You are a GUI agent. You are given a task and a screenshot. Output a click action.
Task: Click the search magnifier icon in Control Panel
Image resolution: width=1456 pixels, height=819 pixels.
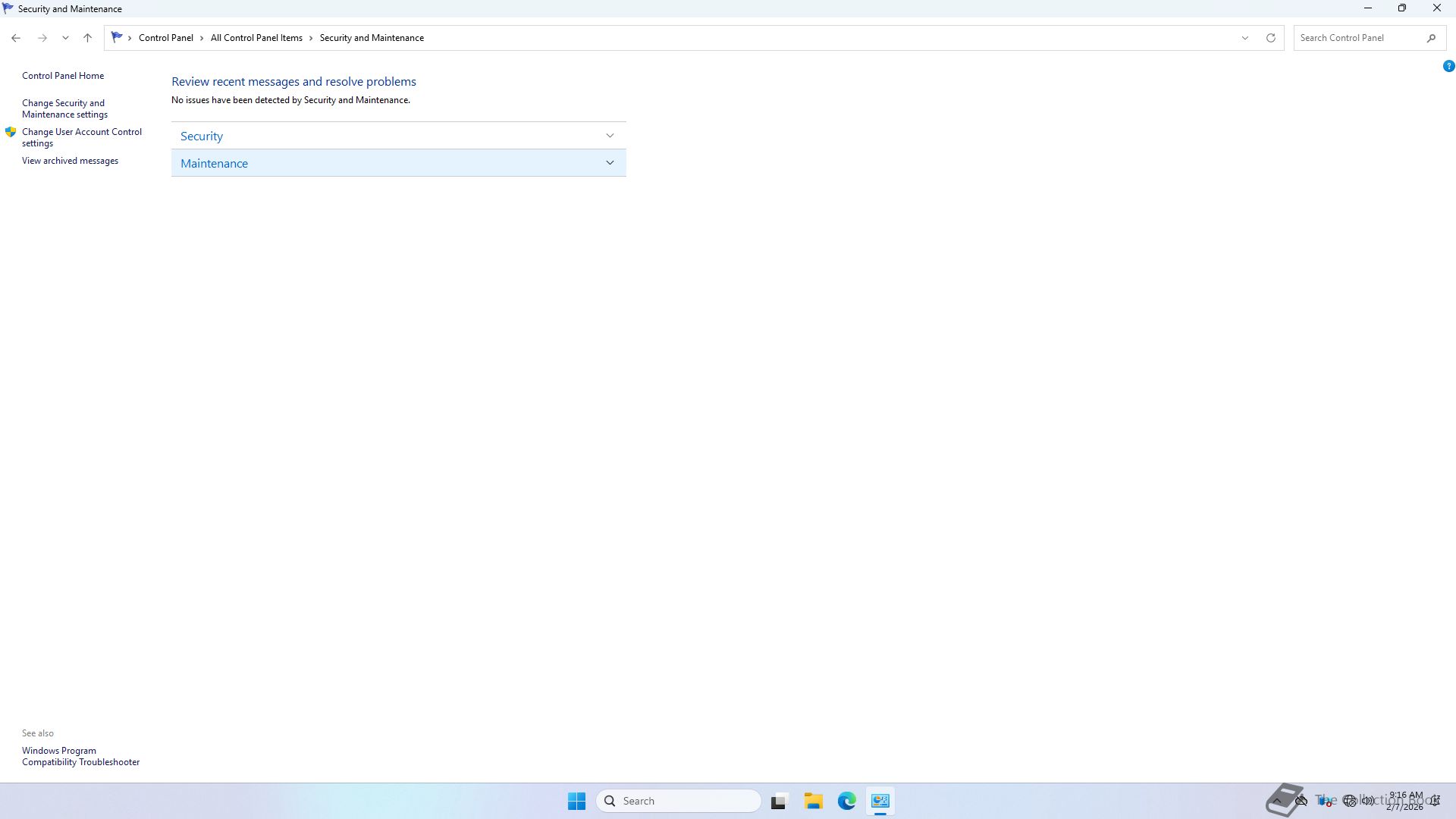(1431, 38)
